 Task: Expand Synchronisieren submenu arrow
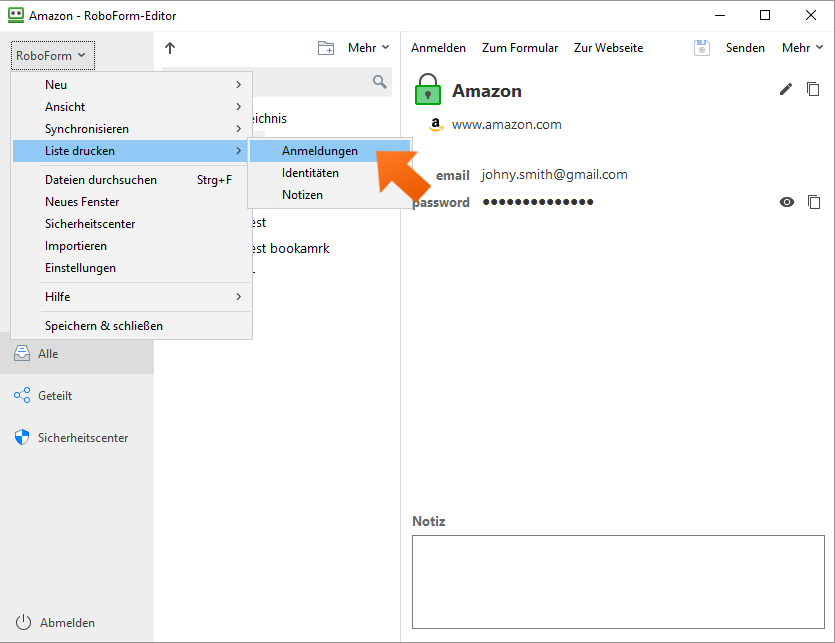pyautogui.click(x=239, y=129)
